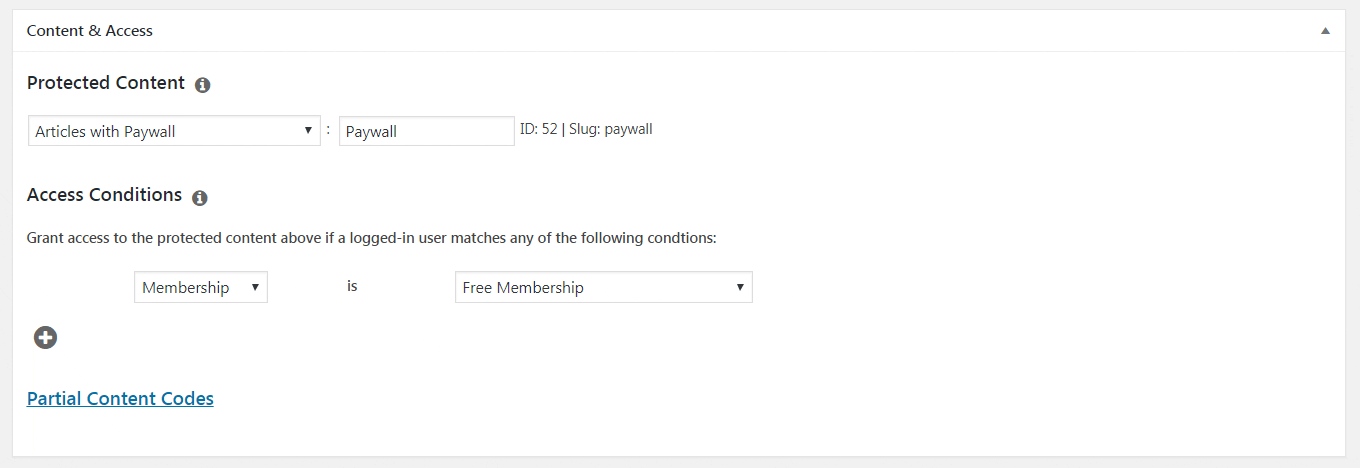Add a new access condition with plus icon

[45, 338]
